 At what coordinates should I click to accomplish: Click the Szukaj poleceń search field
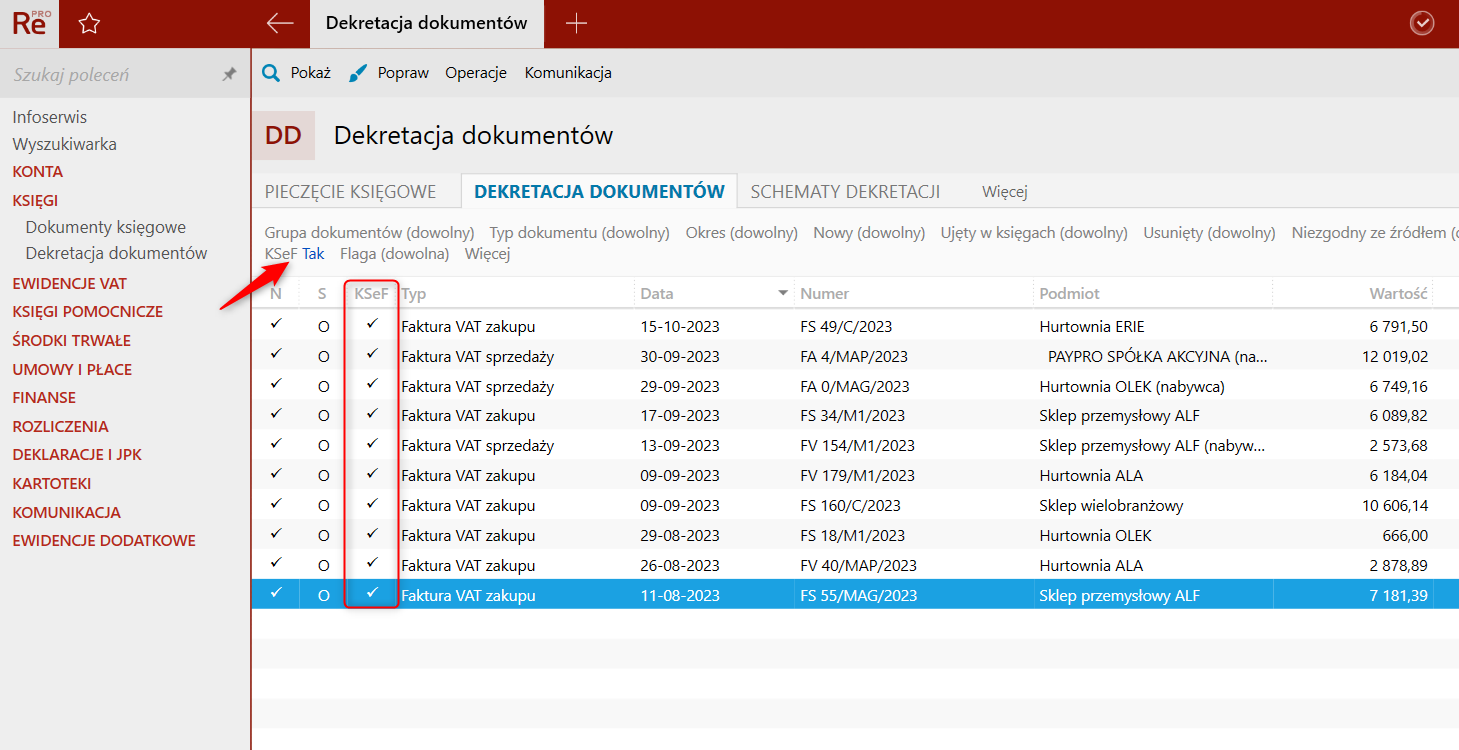point(110,75)
